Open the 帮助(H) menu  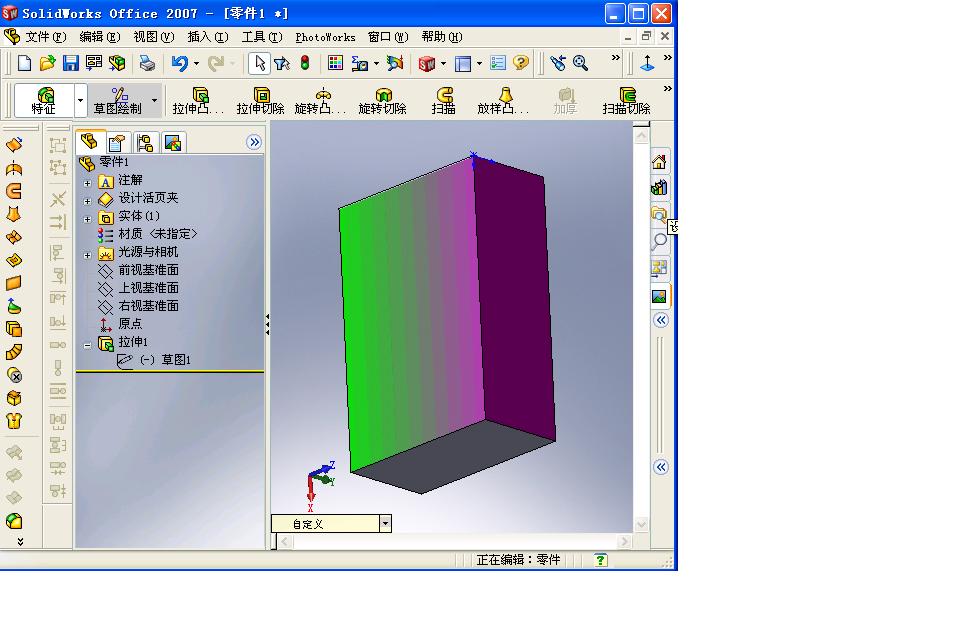click(442, 37)
